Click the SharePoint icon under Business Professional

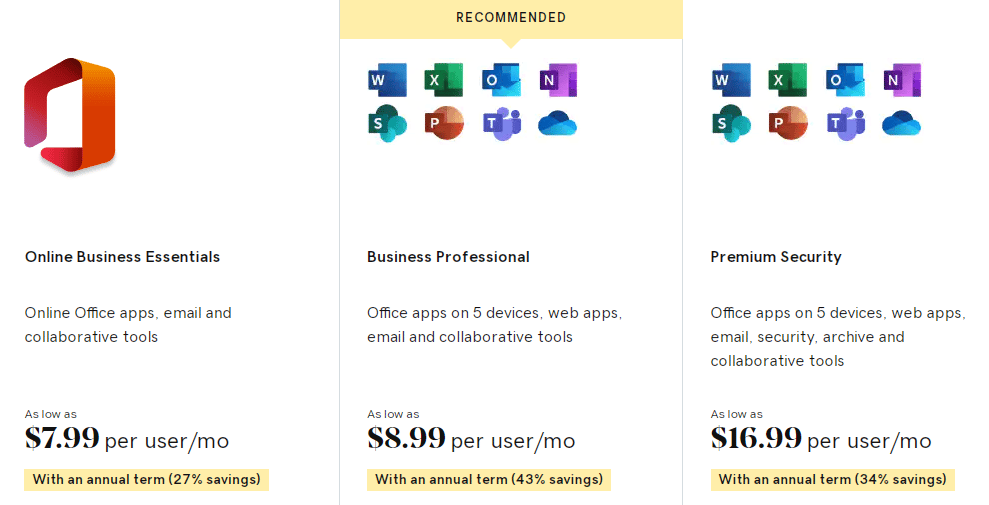[x=387, y=123]
